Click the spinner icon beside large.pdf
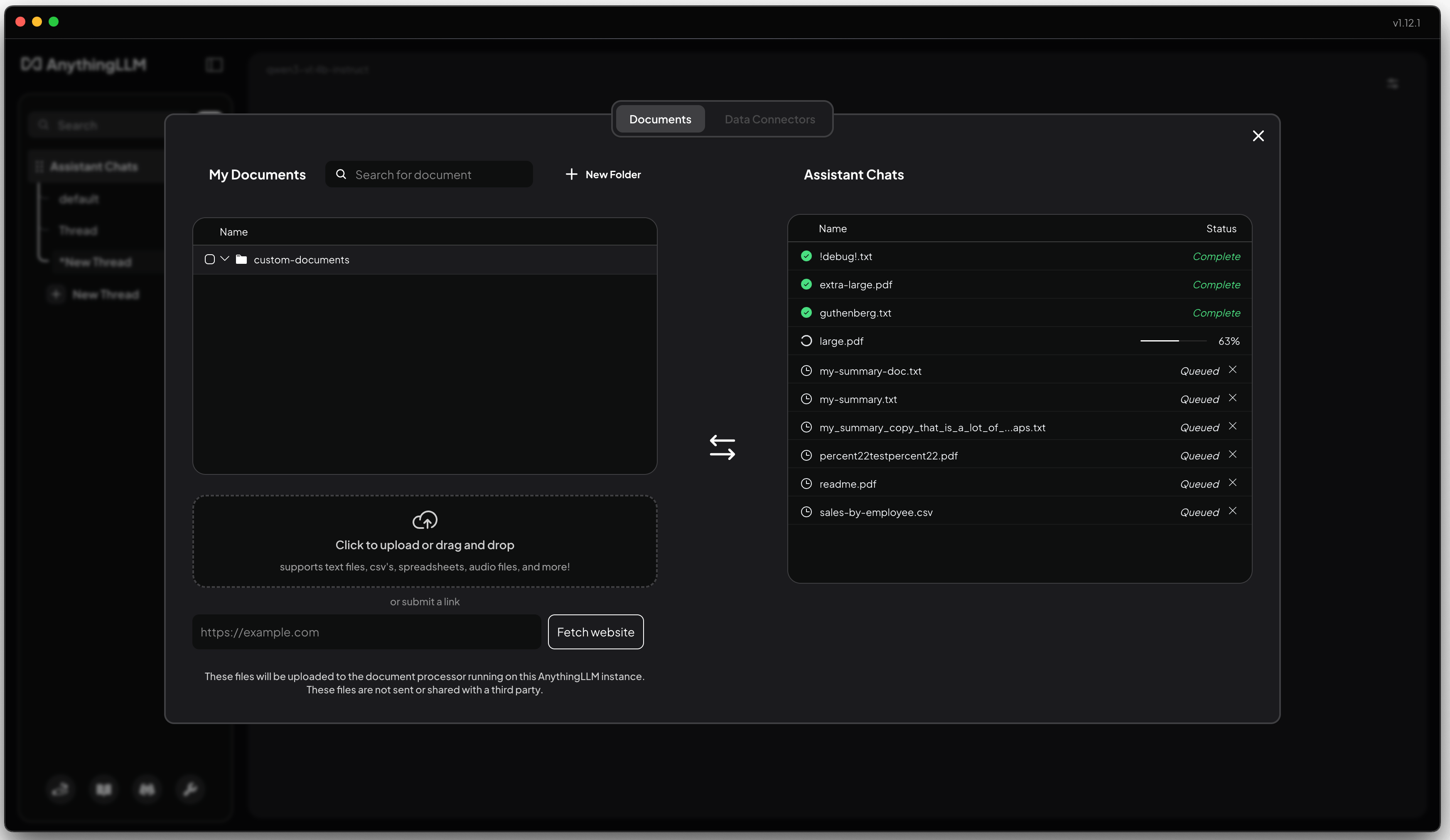 [806, 341]
